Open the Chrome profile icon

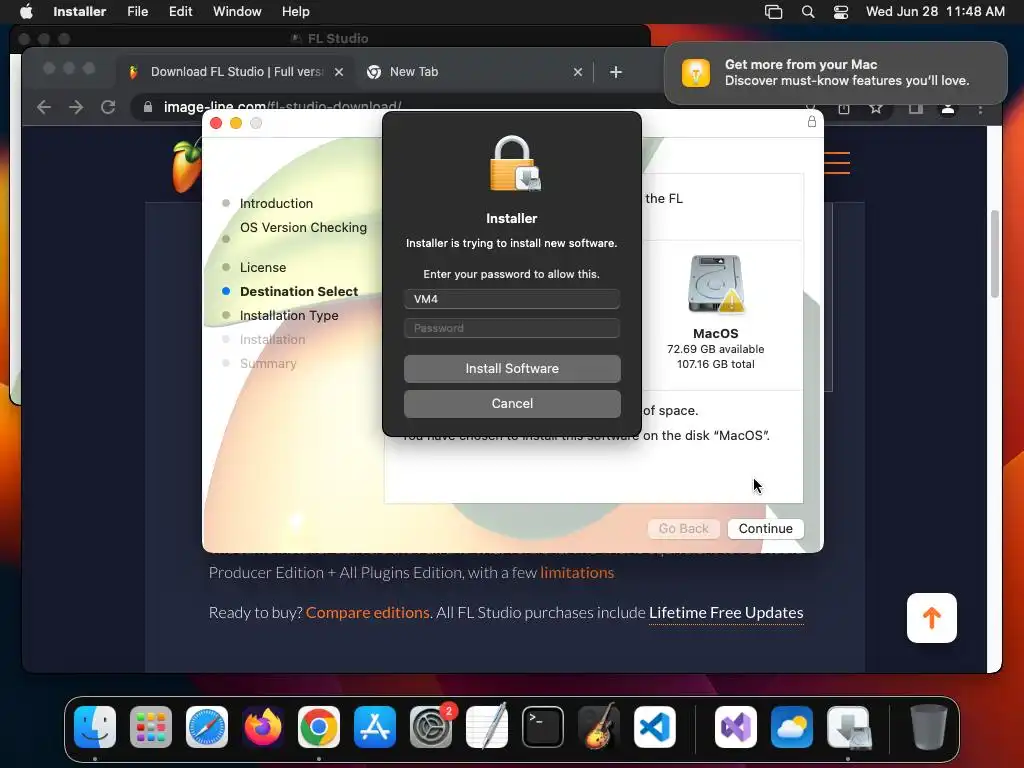[x=948, y=108]
